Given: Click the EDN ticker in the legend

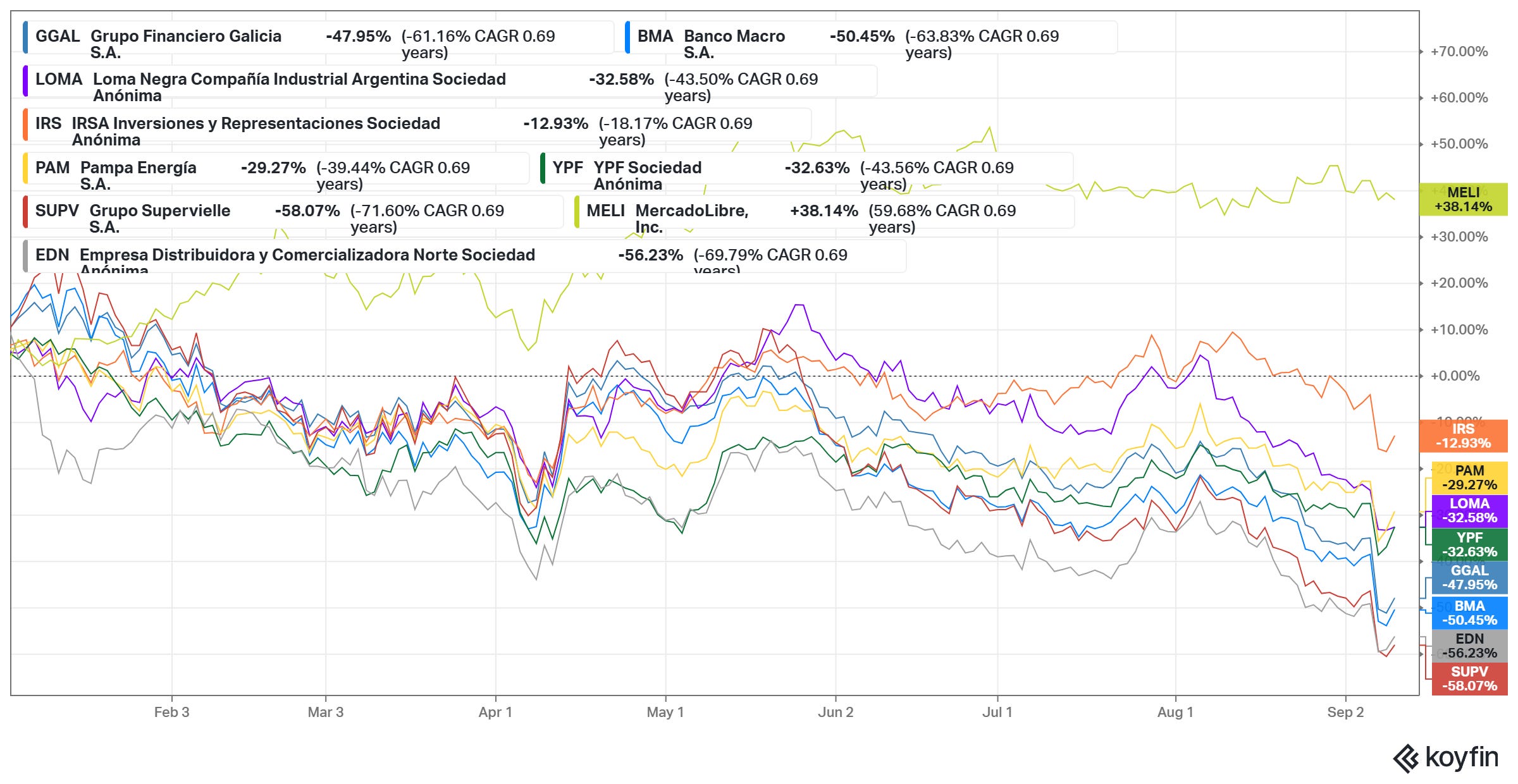Looking at the screenshot, I should [52, 255].
